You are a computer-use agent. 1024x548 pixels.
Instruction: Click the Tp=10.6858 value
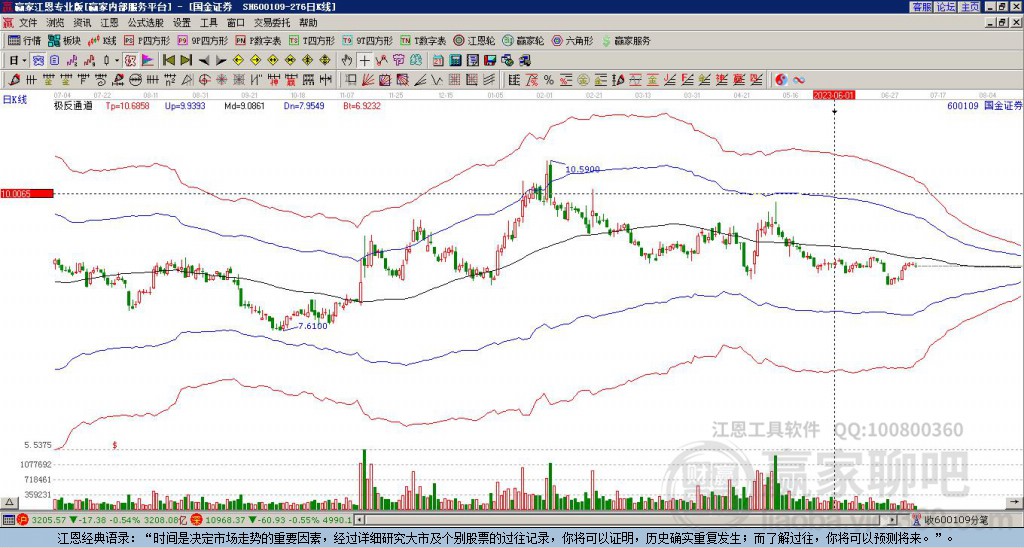(127, 105)
